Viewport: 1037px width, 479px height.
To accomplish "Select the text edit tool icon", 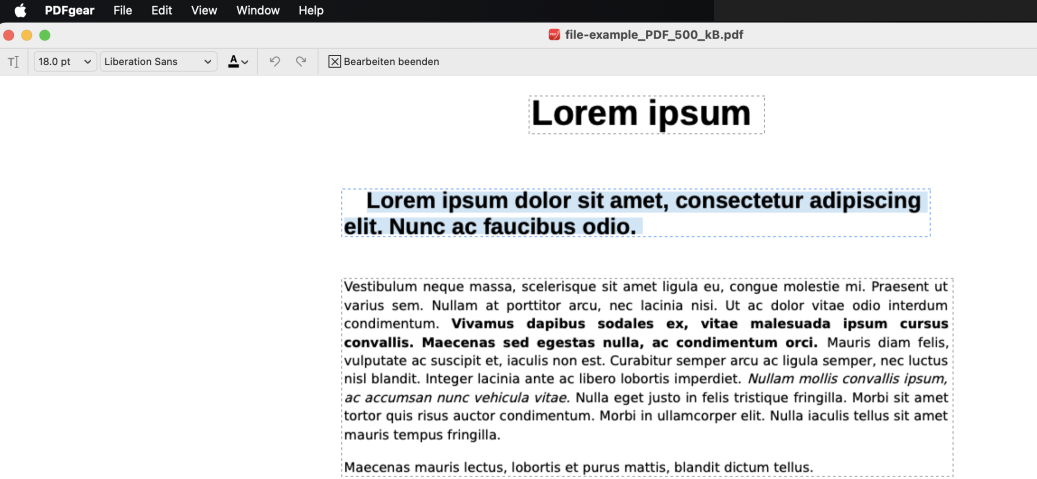I will [13, 62].
